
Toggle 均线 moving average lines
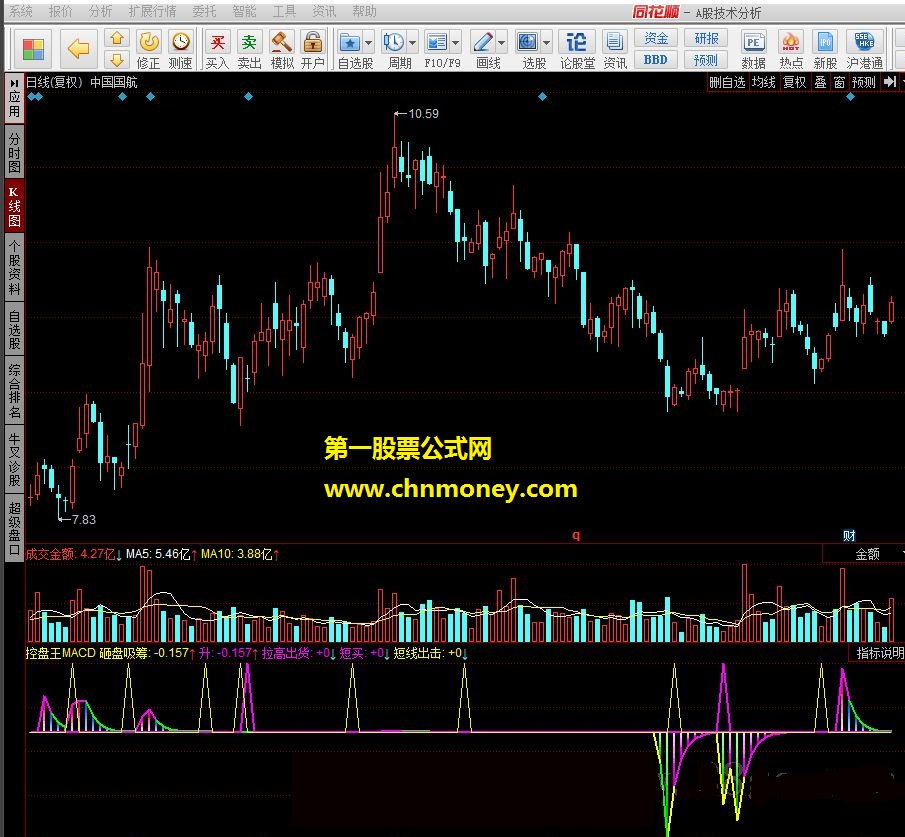764,82
